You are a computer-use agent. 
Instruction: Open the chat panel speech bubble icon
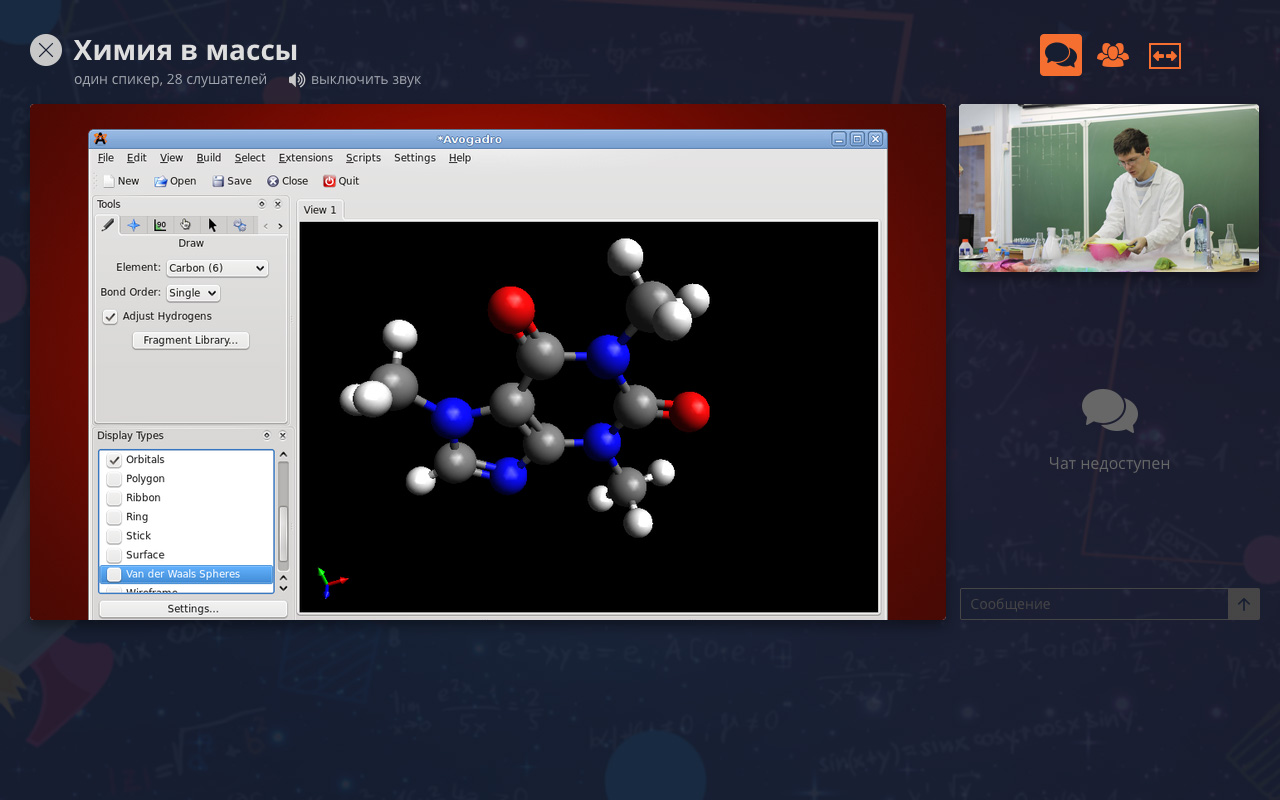(x=1061, y=55)
